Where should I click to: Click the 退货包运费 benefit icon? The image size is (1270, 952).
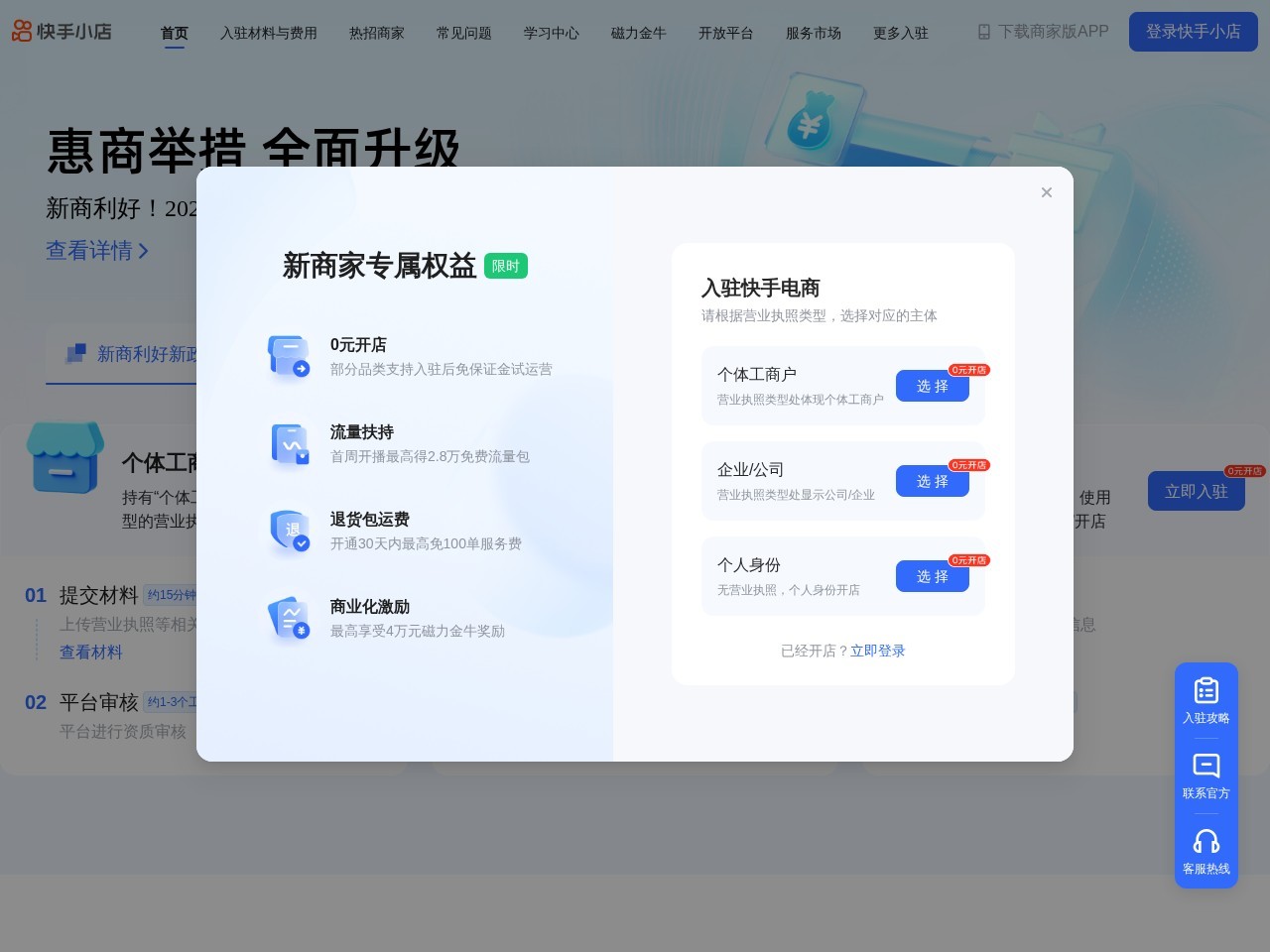(x=289, y=531)
